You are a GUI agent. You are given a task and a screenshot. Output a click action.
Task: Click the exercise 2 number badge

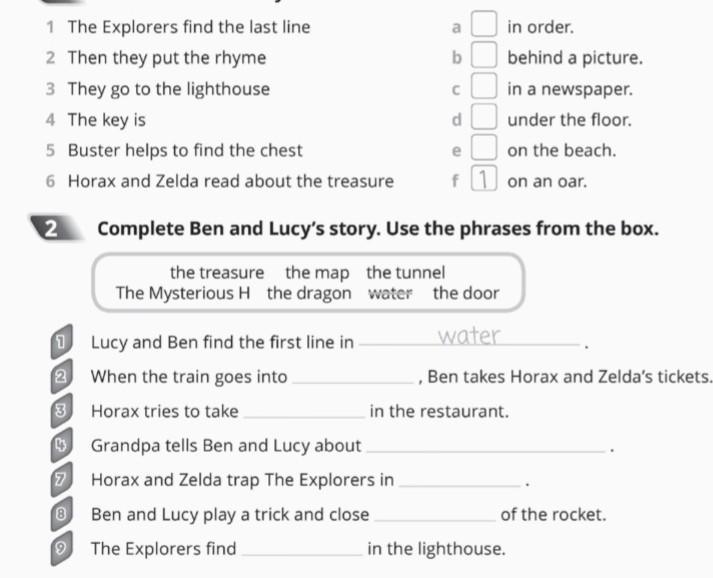point(53,228)
